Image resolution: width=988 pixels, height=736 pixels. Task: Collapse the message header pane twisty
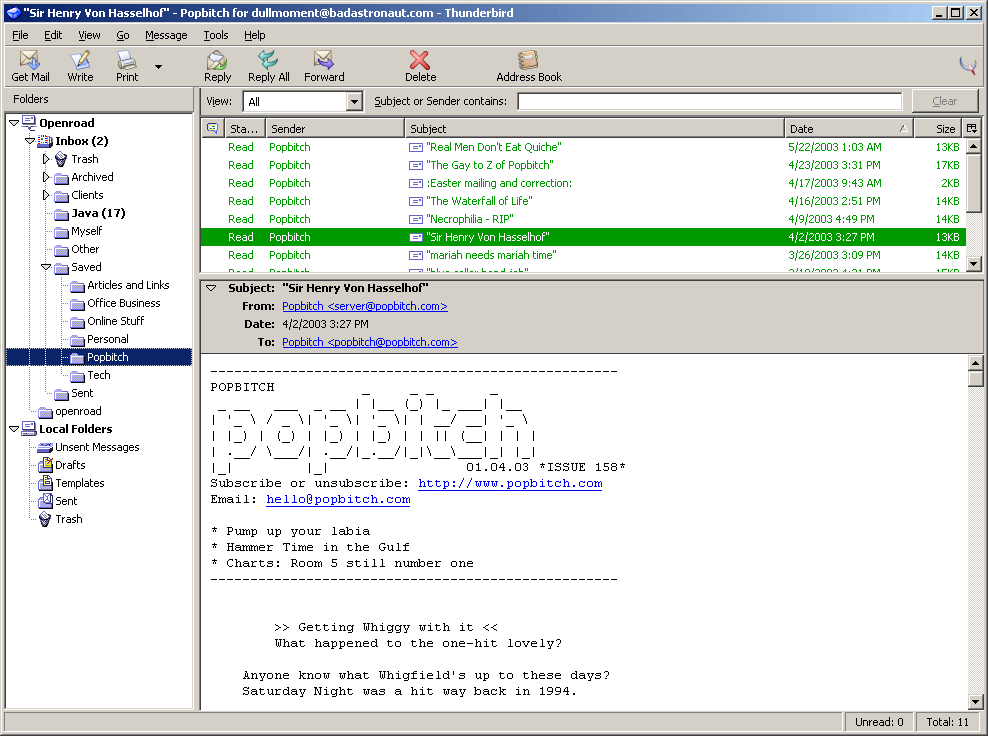211,288
